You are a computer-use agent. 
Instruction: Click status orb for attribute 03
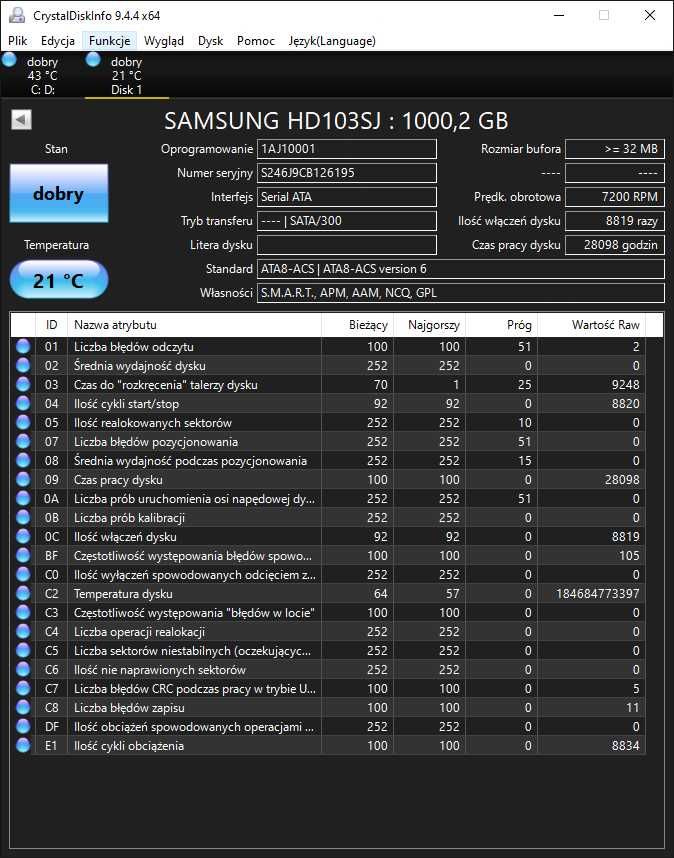tap(23, 385)
